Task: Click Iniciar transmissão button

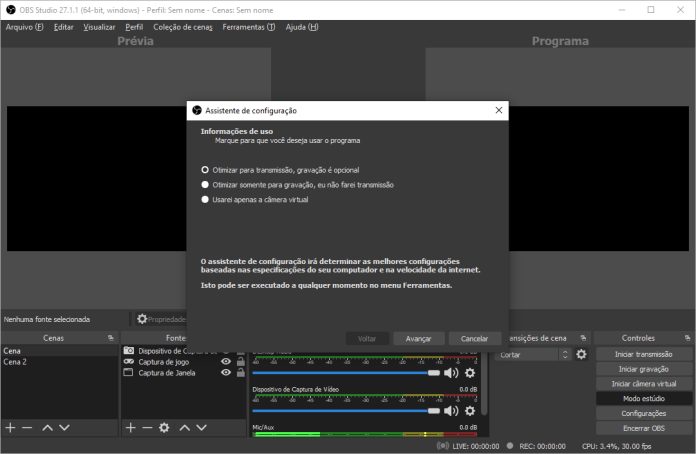Action: pos(644,354)
